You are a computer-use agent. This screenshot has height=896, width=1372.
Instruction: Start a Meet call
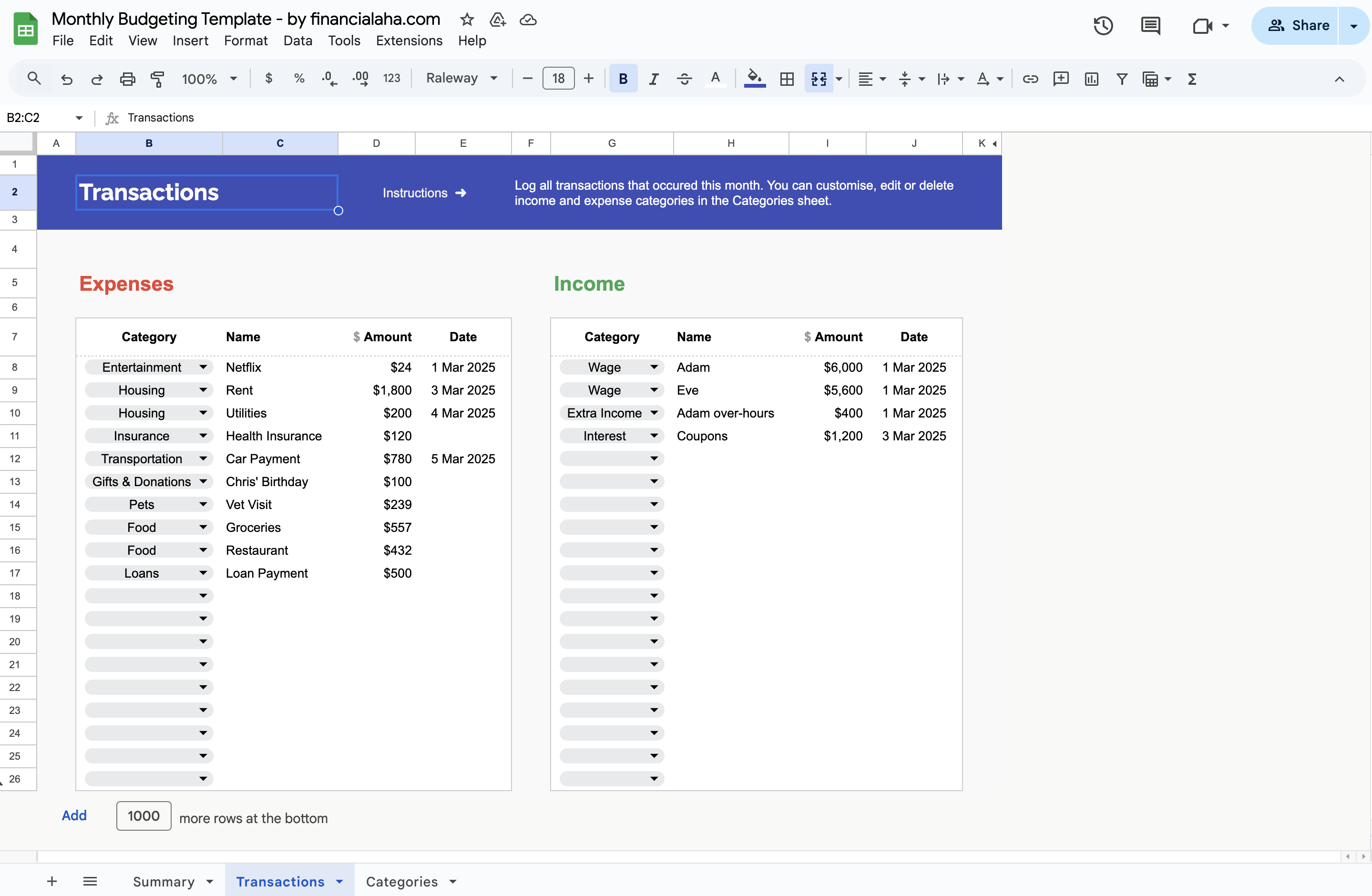tap(1202, 26)
